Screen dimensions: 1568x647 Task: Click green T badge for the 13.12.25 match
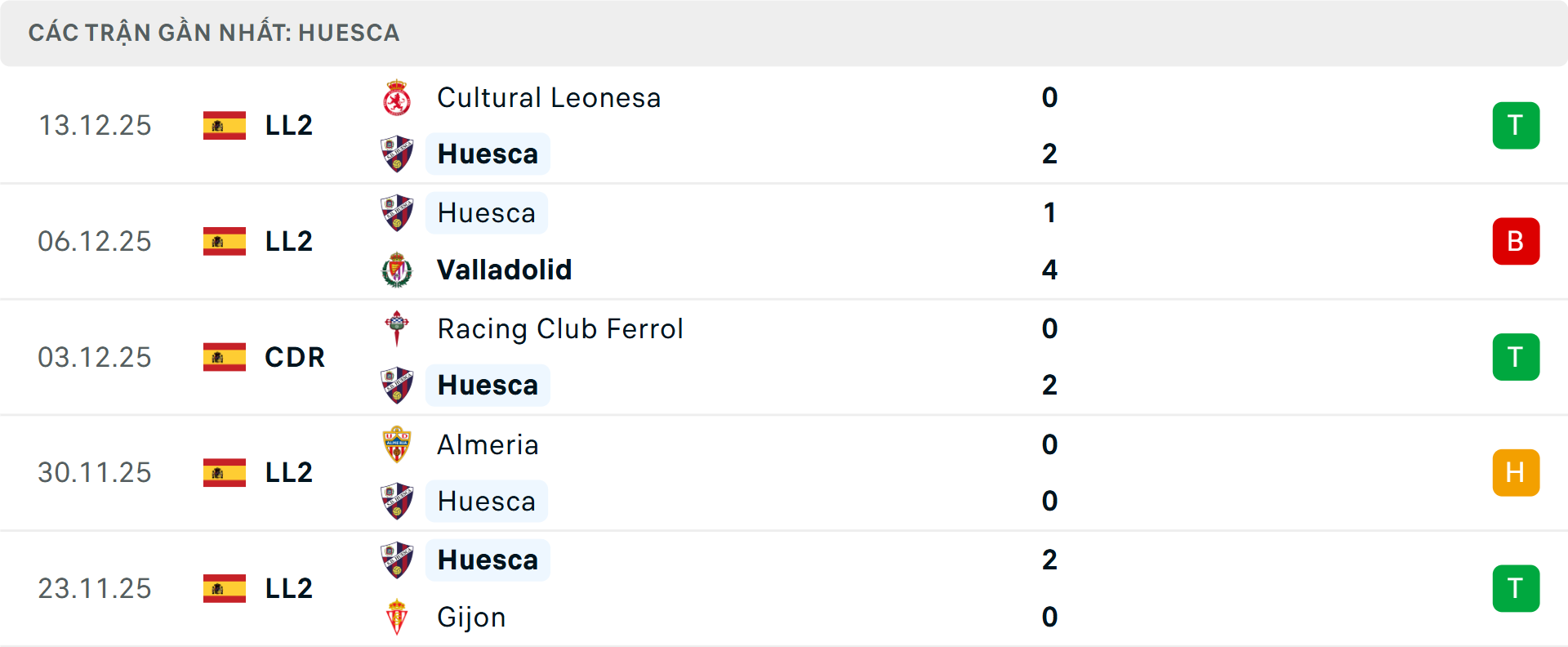coord(1516,125)
